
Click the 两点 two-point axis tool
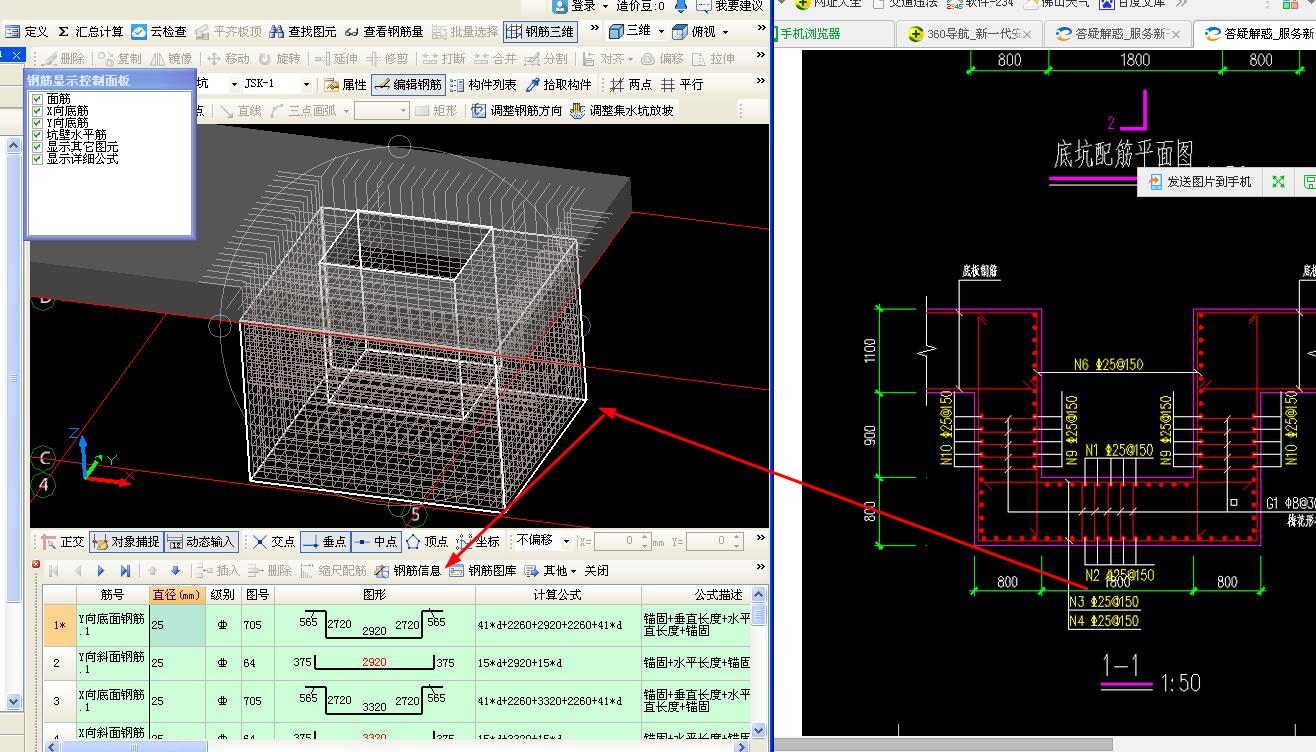click(631, 85)
